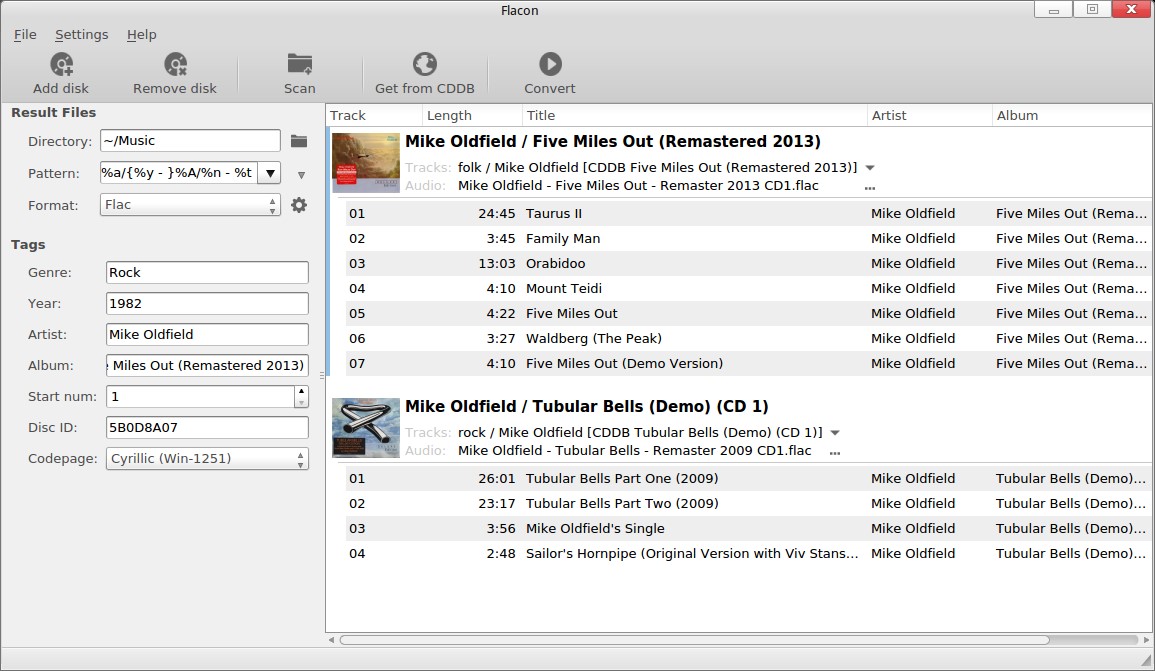Click the Artist column header

[928, 115]
